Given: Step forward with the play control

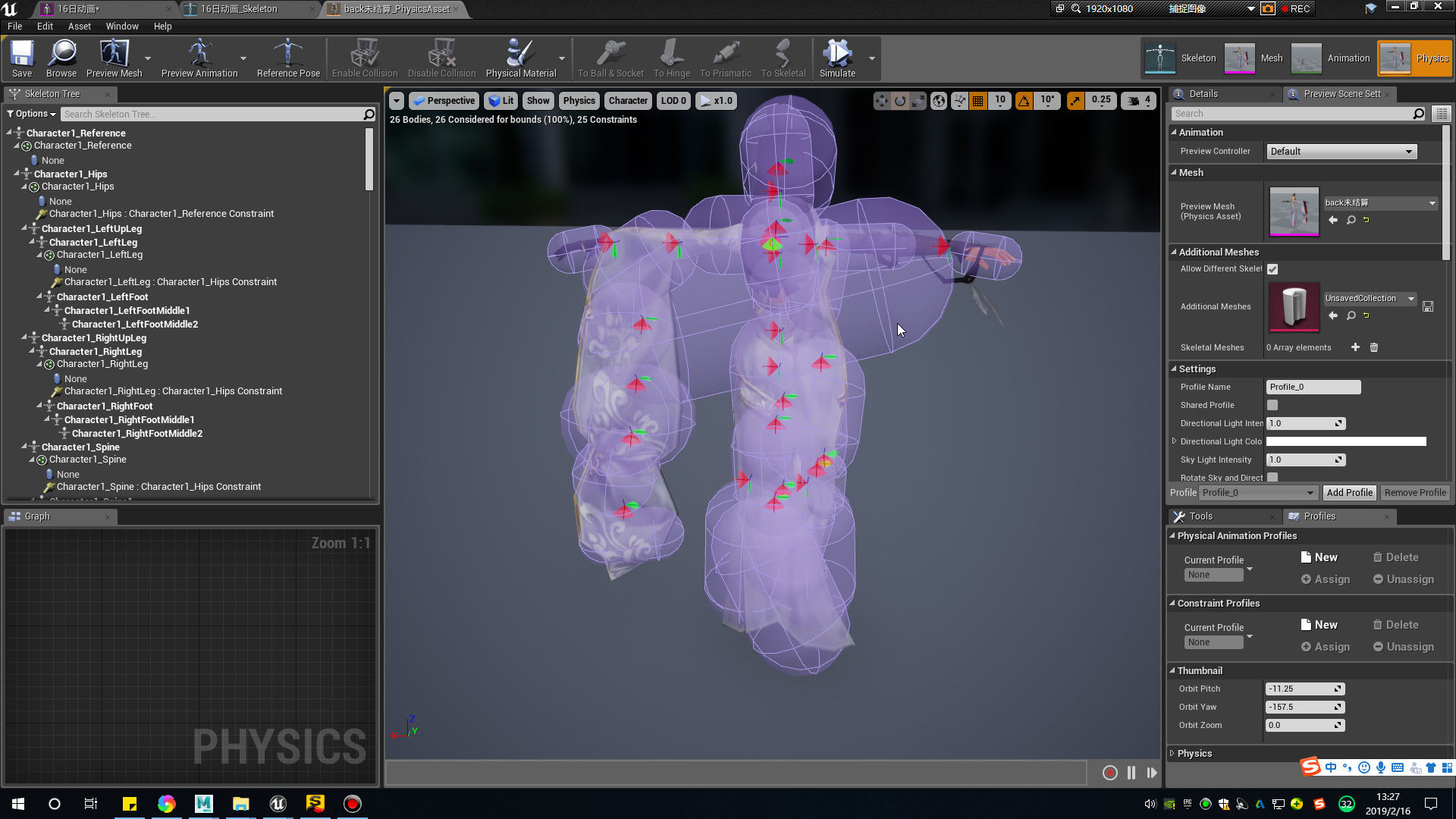Looking at the screenshot, I should click(x=1152, y=773).
